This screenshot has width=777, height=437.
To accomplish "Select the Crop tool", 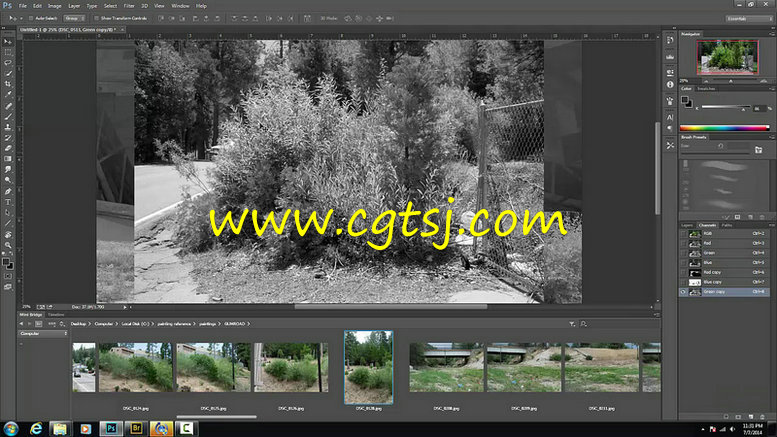I will pos(8,84).
